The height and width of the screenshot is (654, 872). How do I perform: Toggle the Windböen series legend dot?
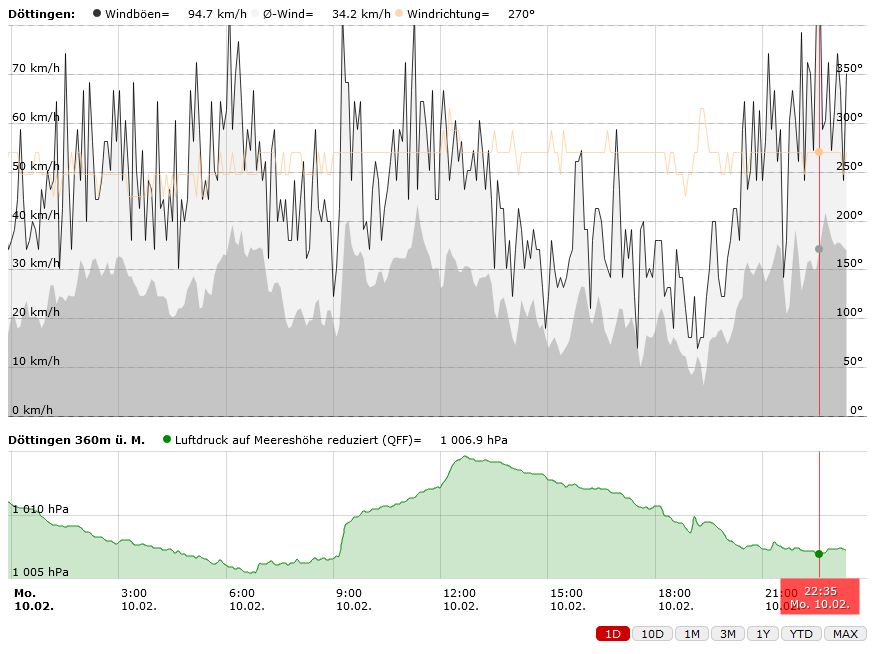tap(97, 14)
